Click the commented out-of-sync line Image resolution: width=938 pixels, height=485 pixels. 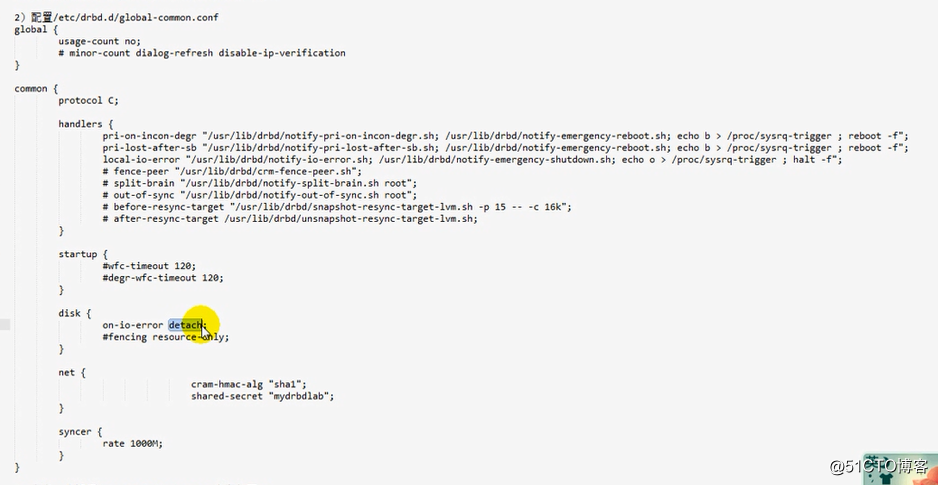click(x=260, y=195)
